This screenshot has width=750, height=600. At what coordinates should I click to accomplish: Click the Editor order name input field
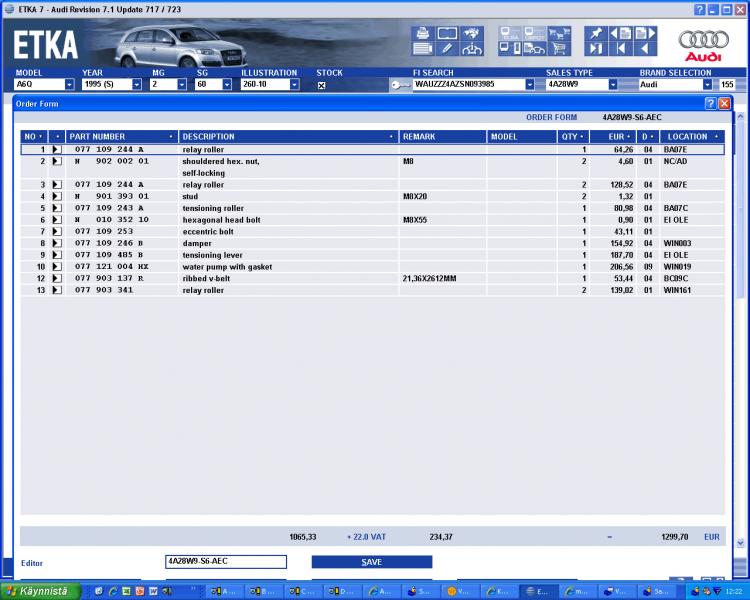pyautogui.click(x=225, y=562)
